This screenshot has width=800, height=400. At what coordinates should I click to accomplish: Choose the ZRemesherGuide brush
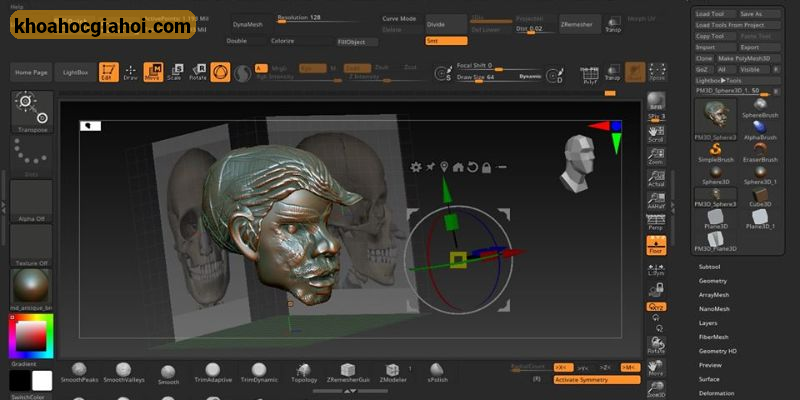[348, 372]
